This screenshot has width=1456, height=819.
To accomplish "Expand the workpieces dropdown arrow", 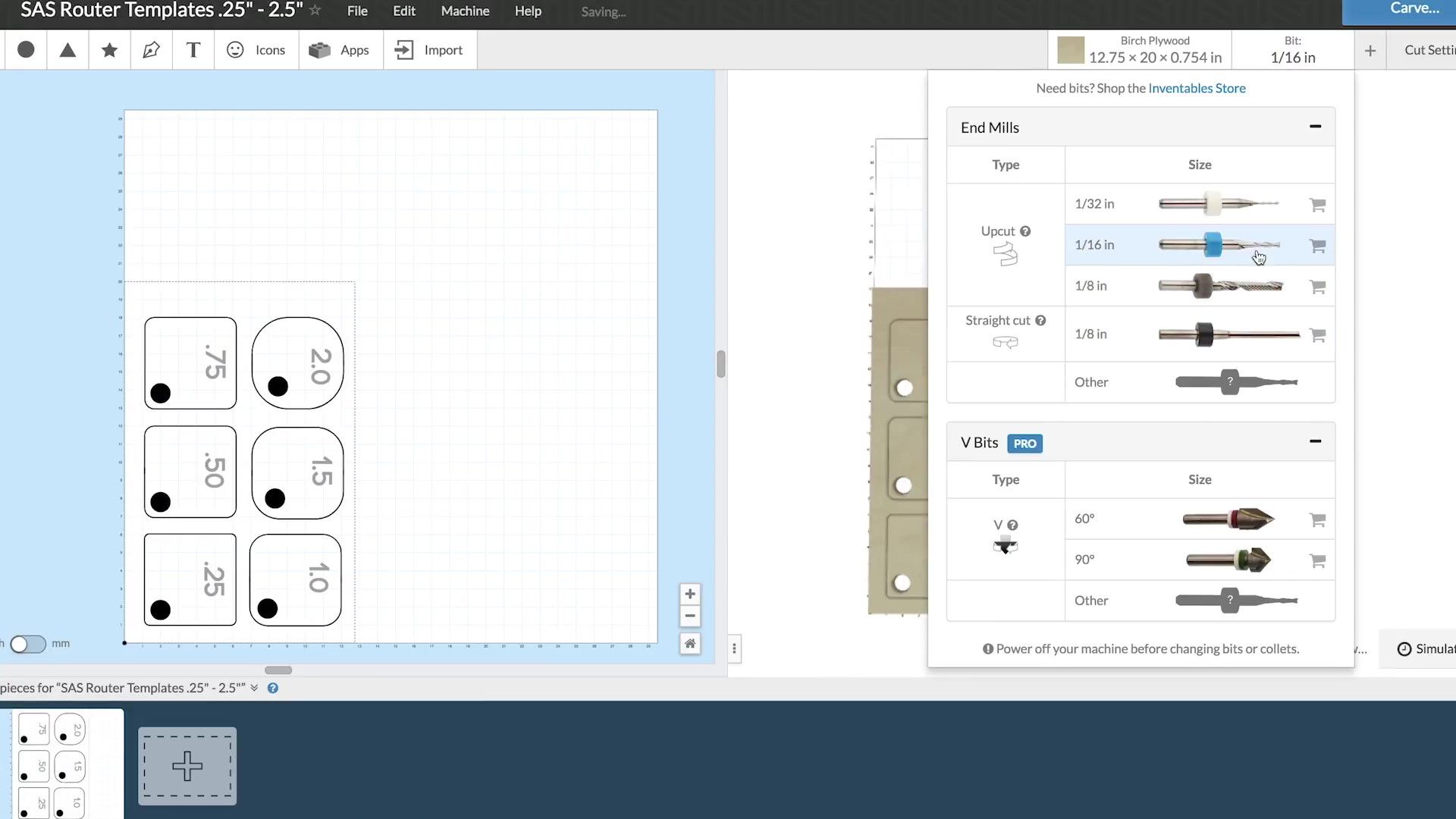I will (x=254, y=689).
